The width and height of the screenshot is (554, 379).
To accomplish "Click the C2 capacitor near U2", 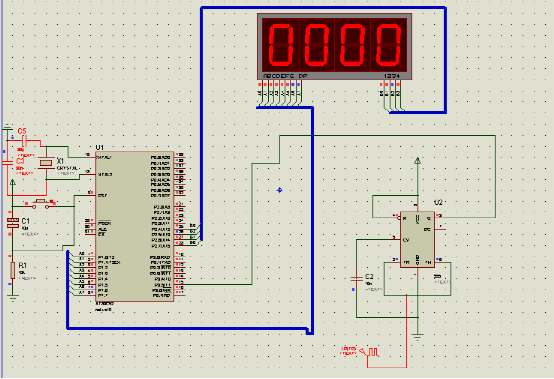I will (356, 279).
